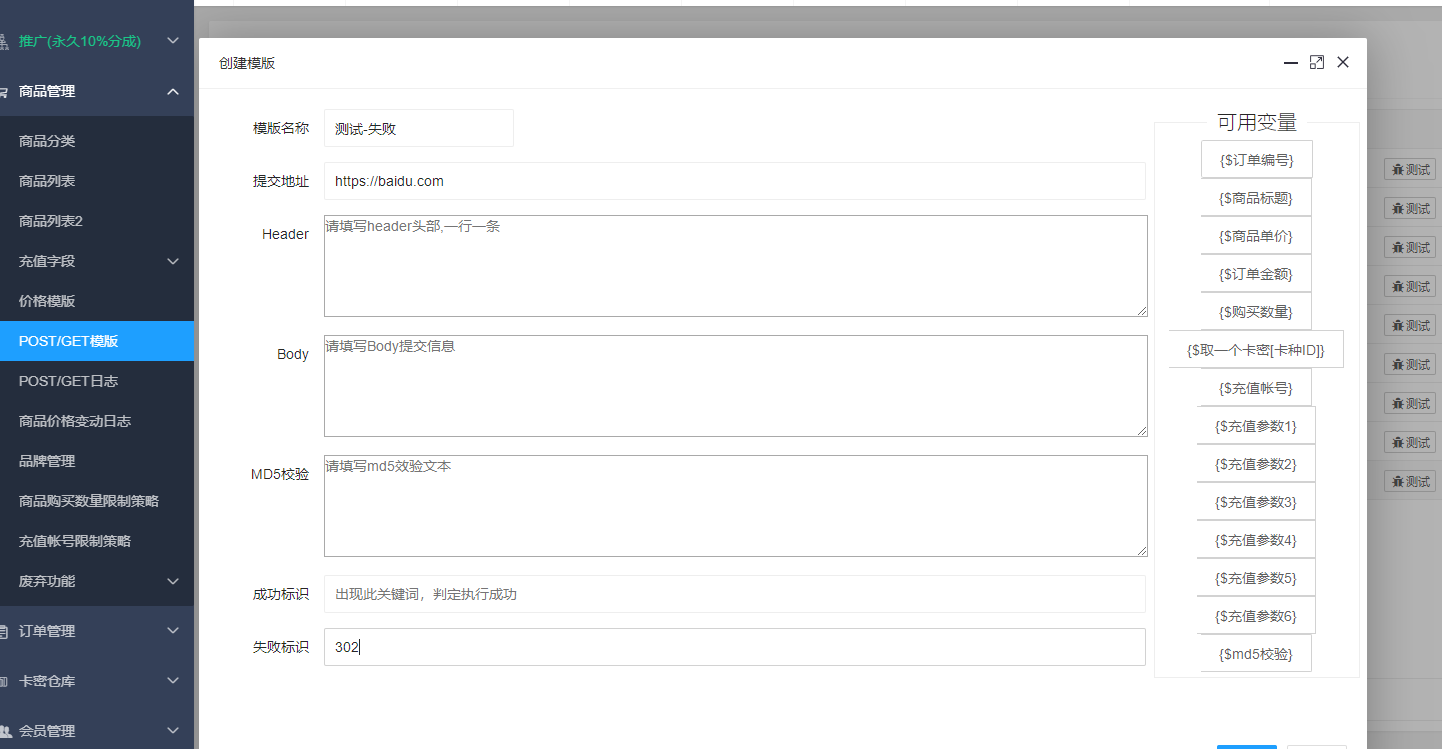Click the Header field resize handle
The height and width of the screenshot is (749, 1442).
[x=1141, y=311]
